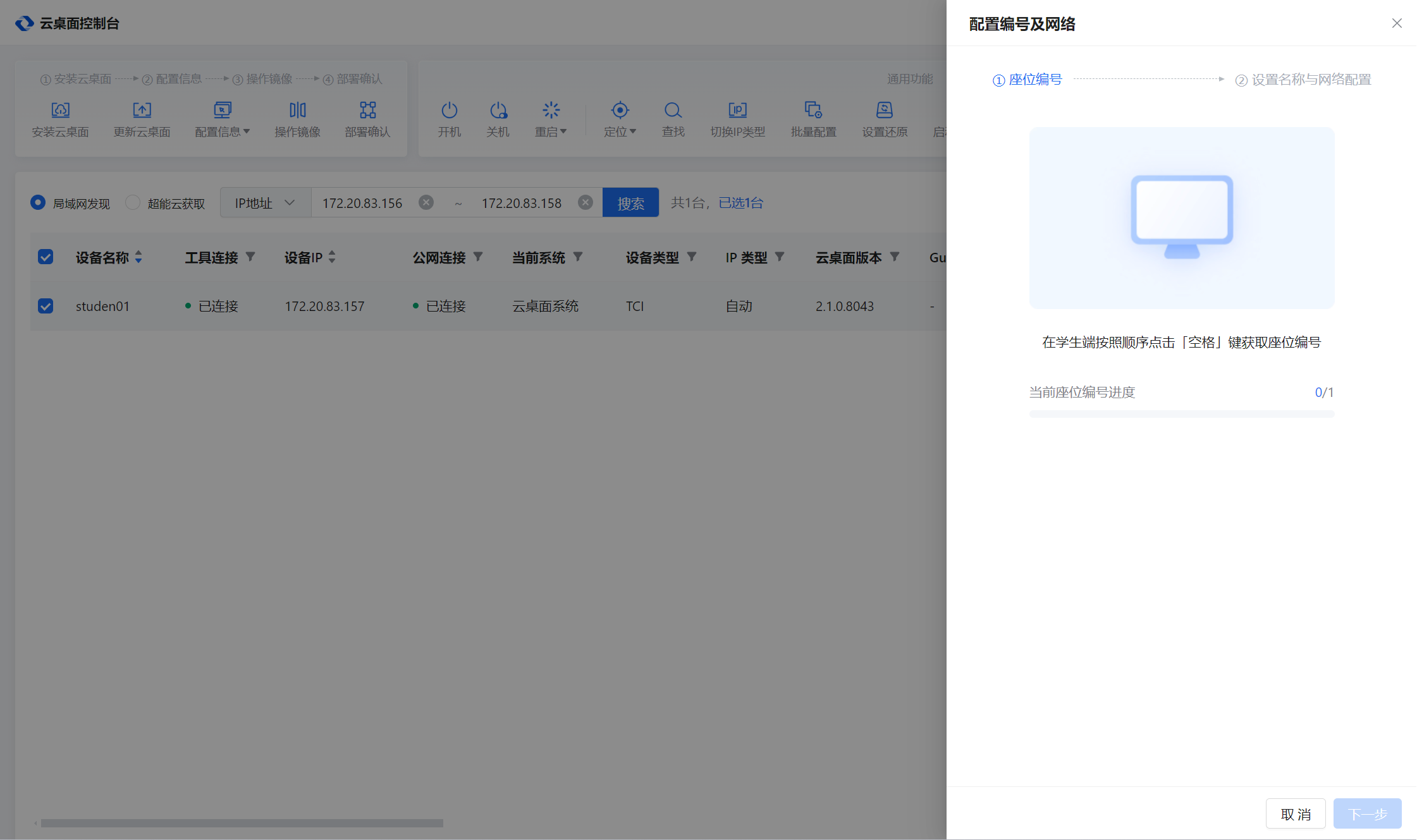Click the 部署确认 deployment confirm icon
This screenshot has width=1417, height=840.
pyautogui.click(x=367, y=119)
